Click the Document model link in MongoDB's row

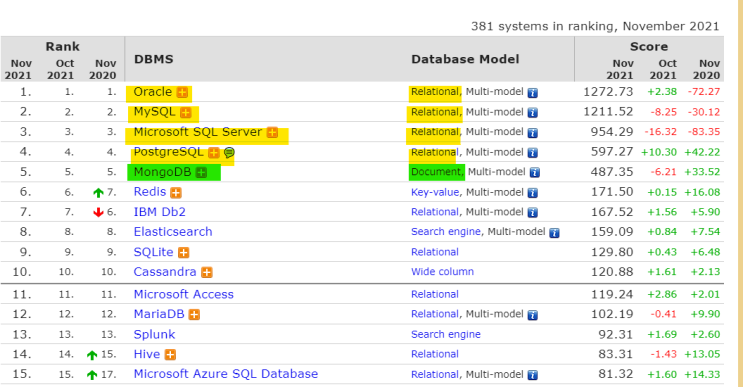[x=436, y=172]
